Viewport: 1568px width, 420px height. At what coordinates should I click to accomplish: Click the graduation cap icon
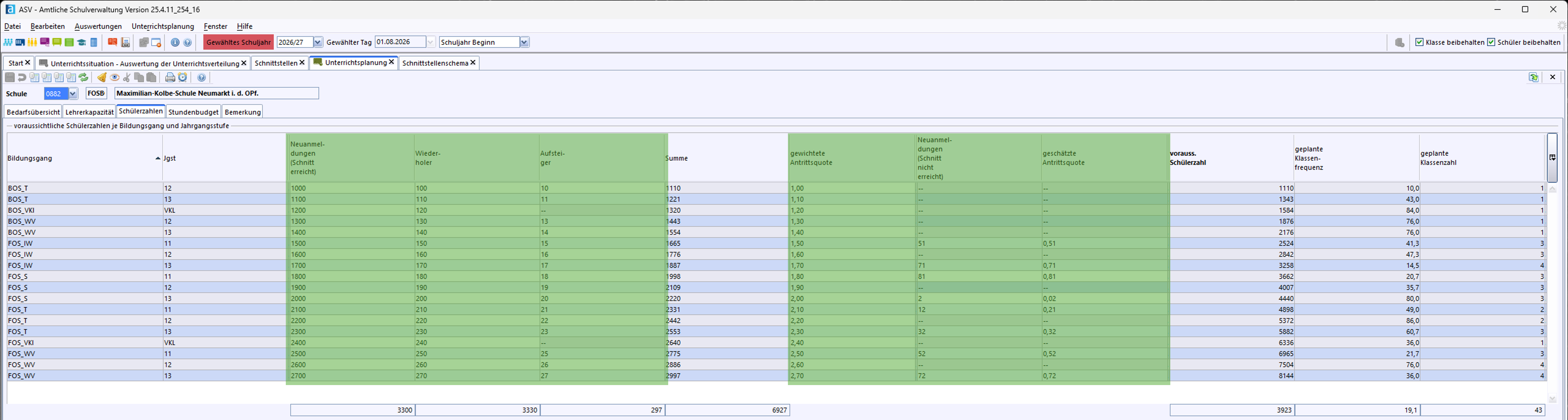81,43
